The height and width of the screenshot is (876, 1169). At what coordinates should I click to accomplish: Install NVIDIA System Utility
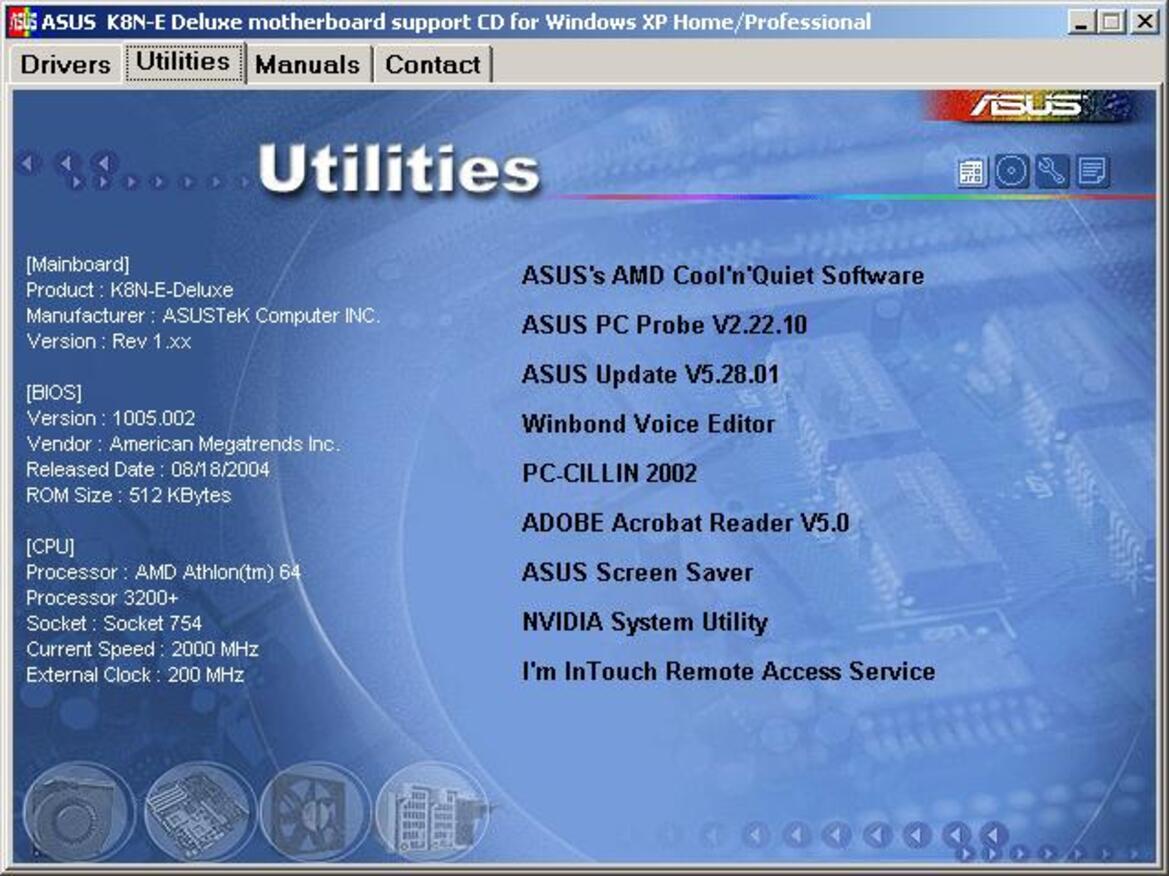(645, 622)
